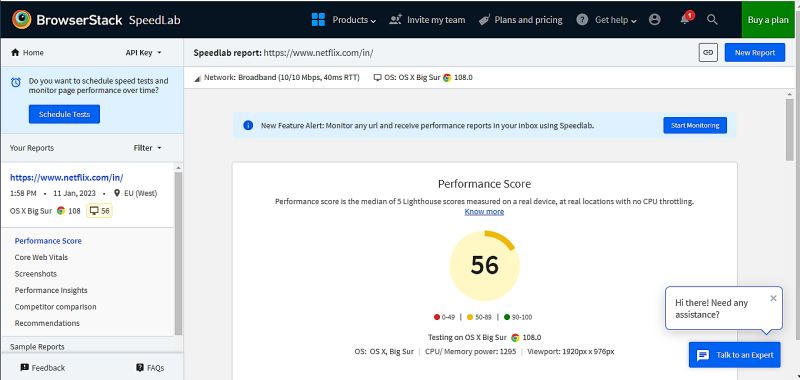Image resolution: width=800 pixels, height=380 pixels.
Task: Click the Sample Reports heading
Action: pos(37,347)
